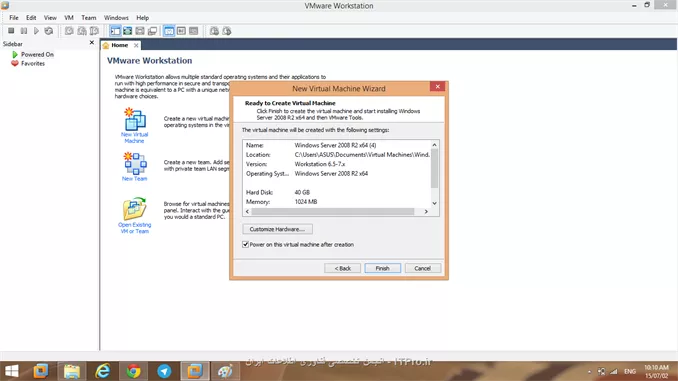Click settings list scroll right arrow
The image size is (678, 381).
[426, 211]
